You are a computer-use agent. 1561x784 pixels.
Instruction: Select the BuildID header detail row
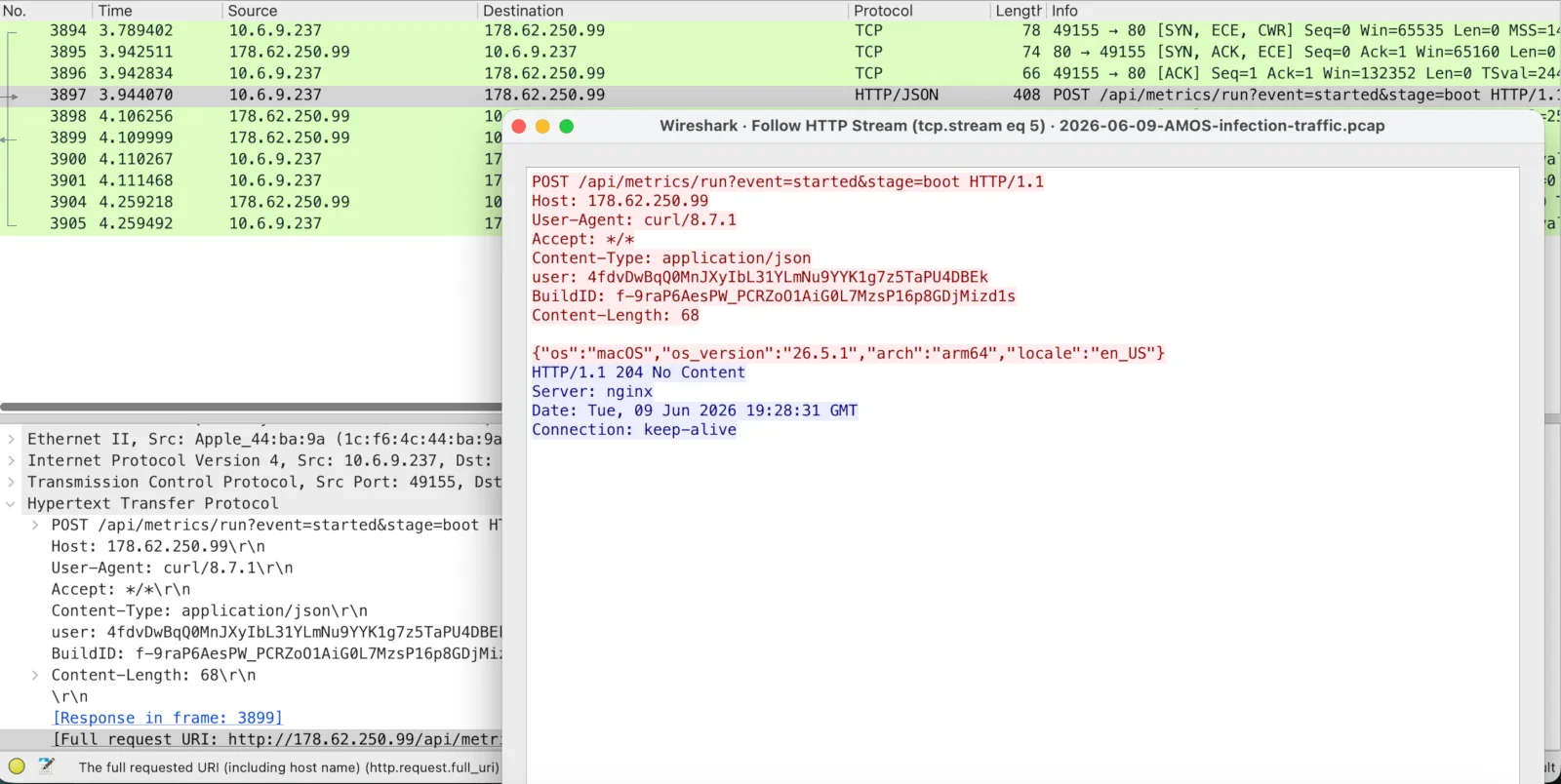(x=251, y=653)
